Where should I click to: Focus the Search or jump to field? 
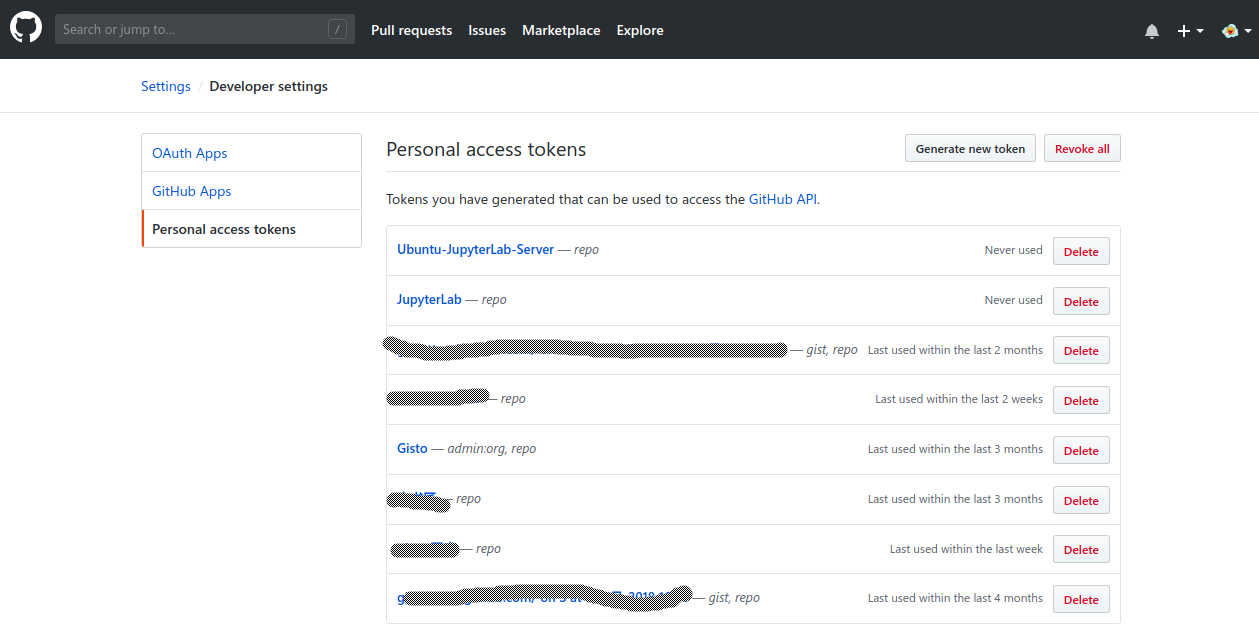pyautogui.click(x=205, y=29)
